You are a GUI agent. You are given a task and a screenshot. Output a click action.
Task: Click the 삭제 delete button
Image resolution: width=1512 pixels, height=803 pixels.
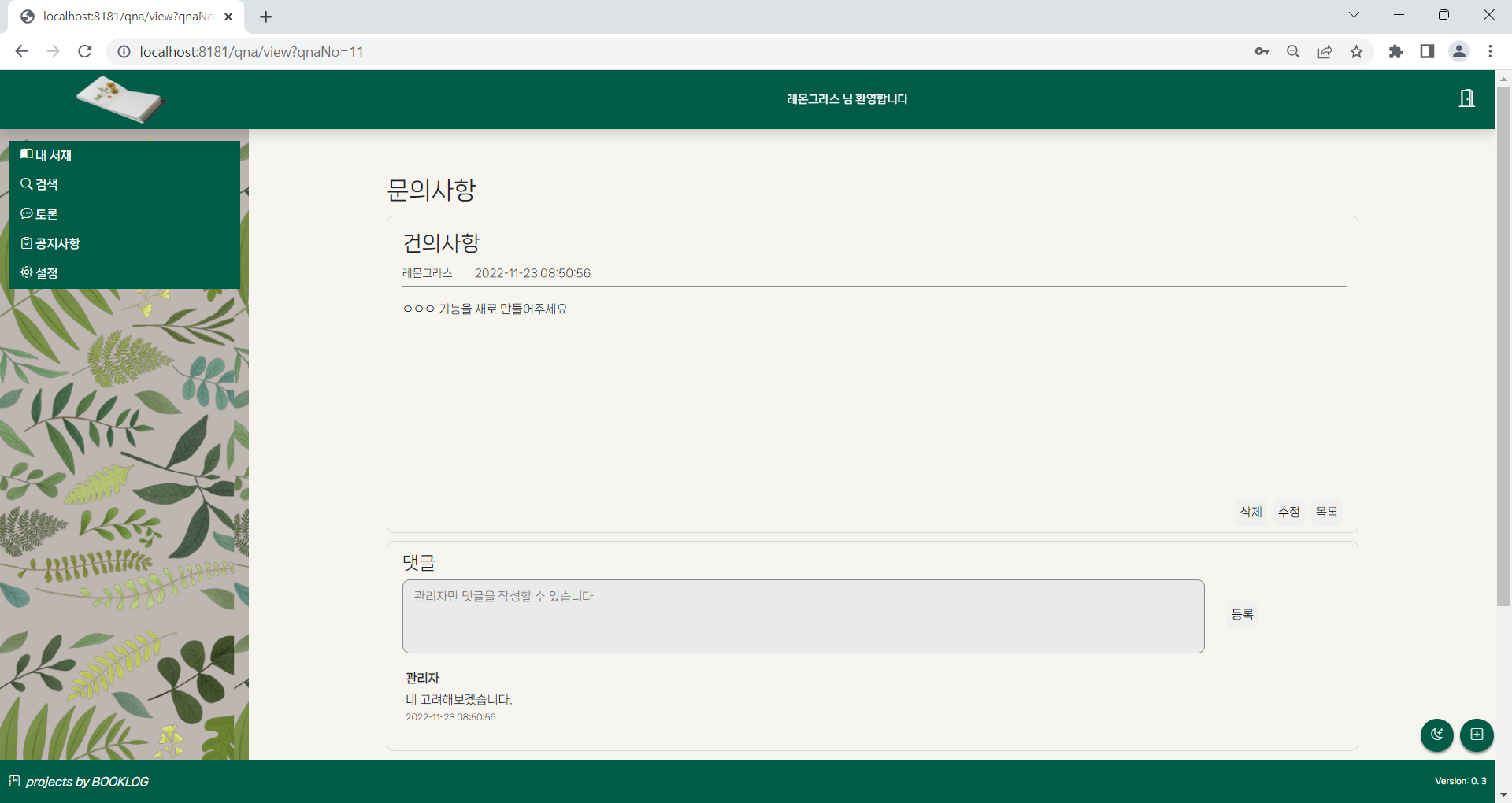(x=1251, y=512)
